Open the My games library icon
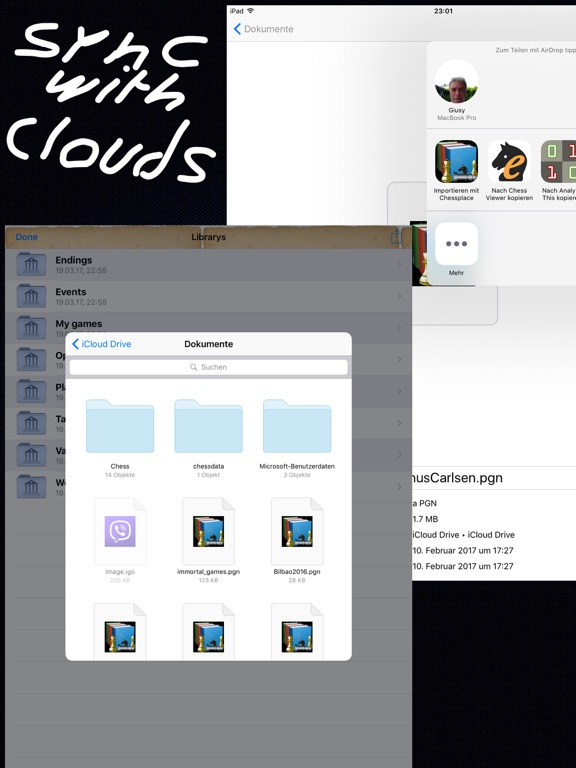576x768 pixels. (31, 328)
